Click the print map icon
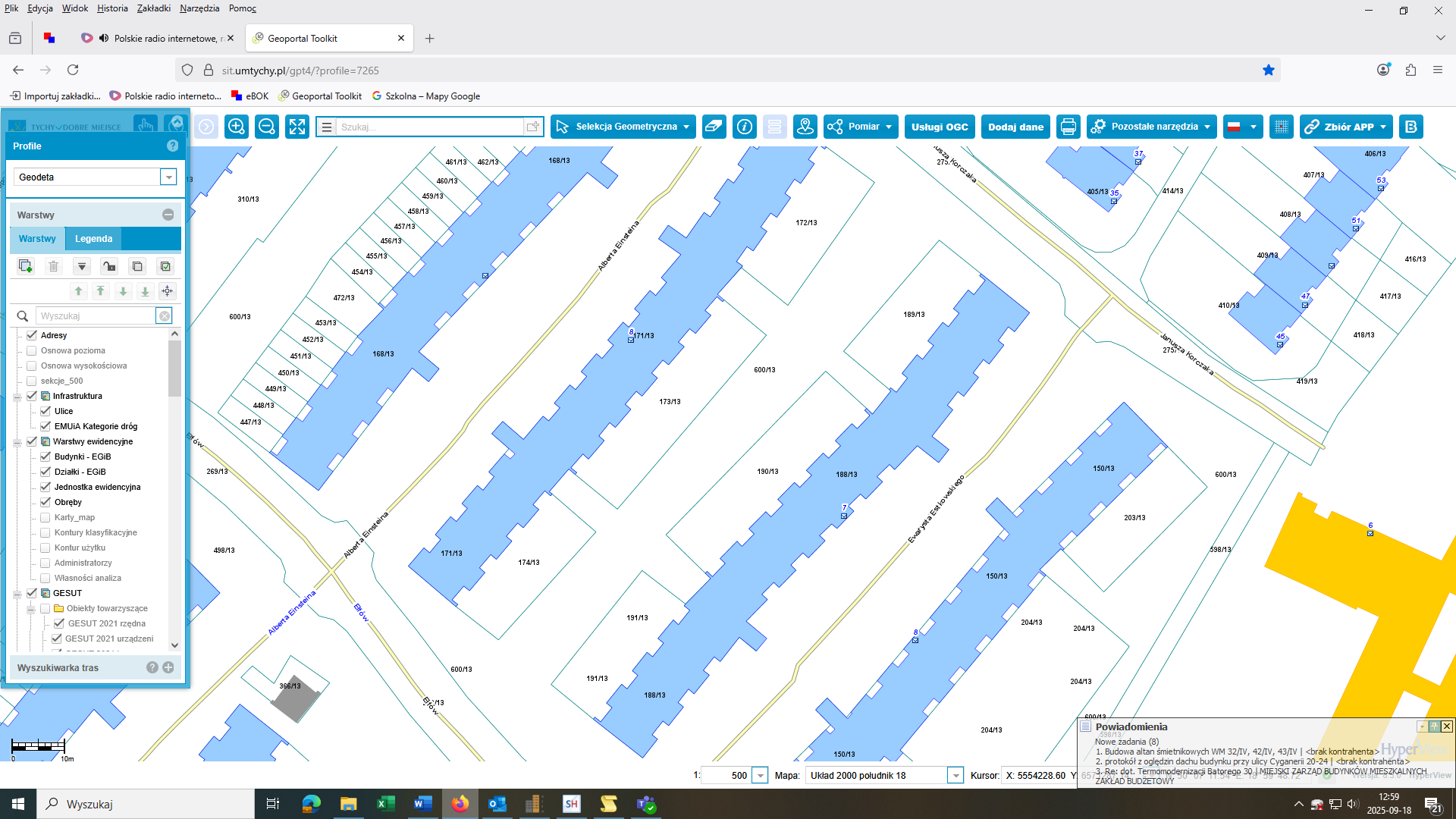 point(1068,127)
